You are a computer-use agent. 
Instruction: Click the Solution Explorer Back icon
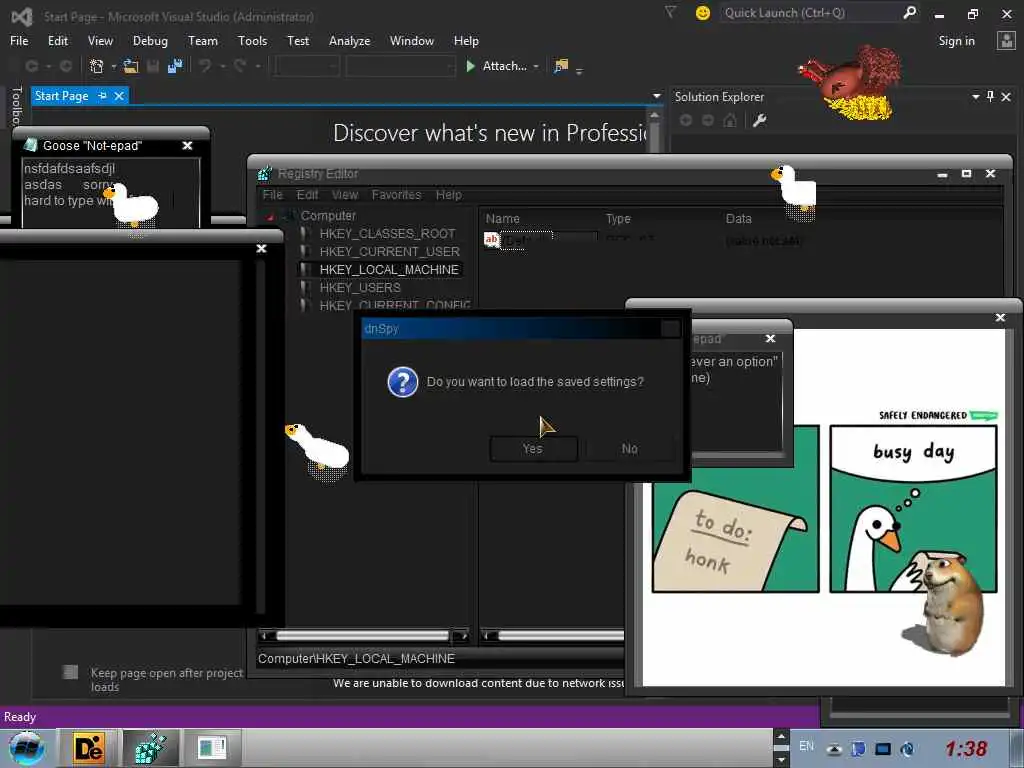tap(686, 120)
